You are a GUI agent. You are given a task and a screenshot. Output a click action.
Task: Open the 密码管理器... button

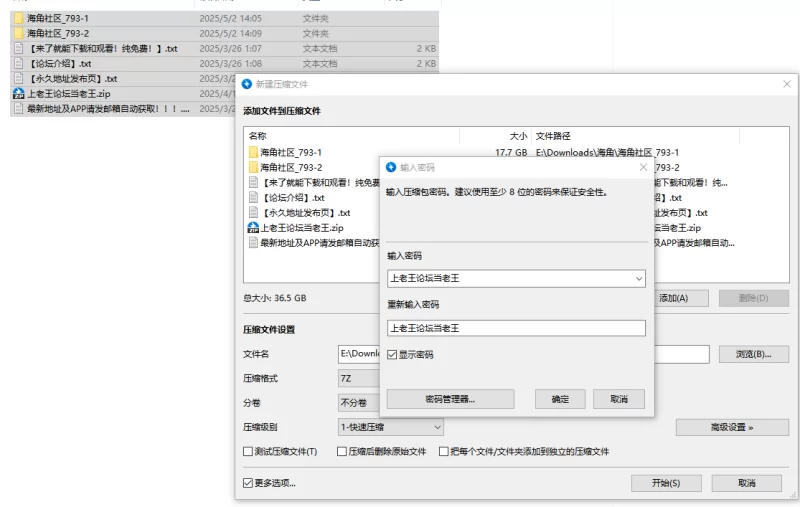click(450, 399)
